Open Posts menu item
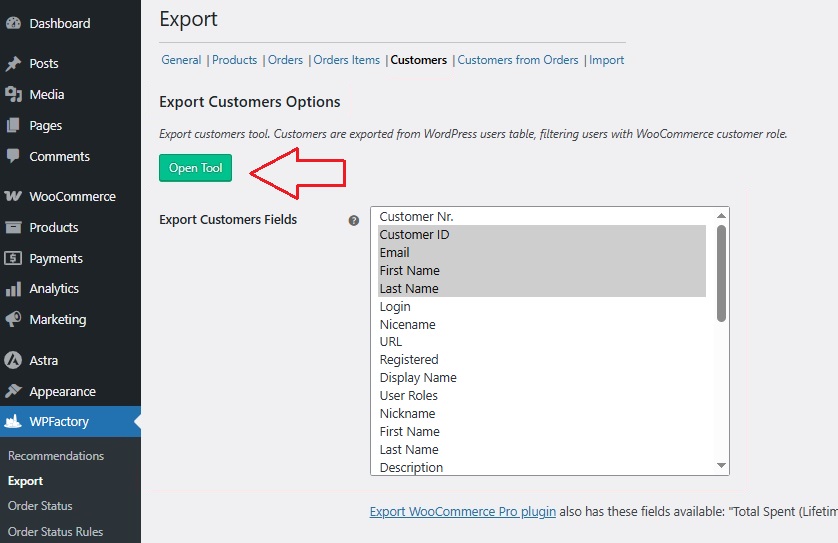 44,64
